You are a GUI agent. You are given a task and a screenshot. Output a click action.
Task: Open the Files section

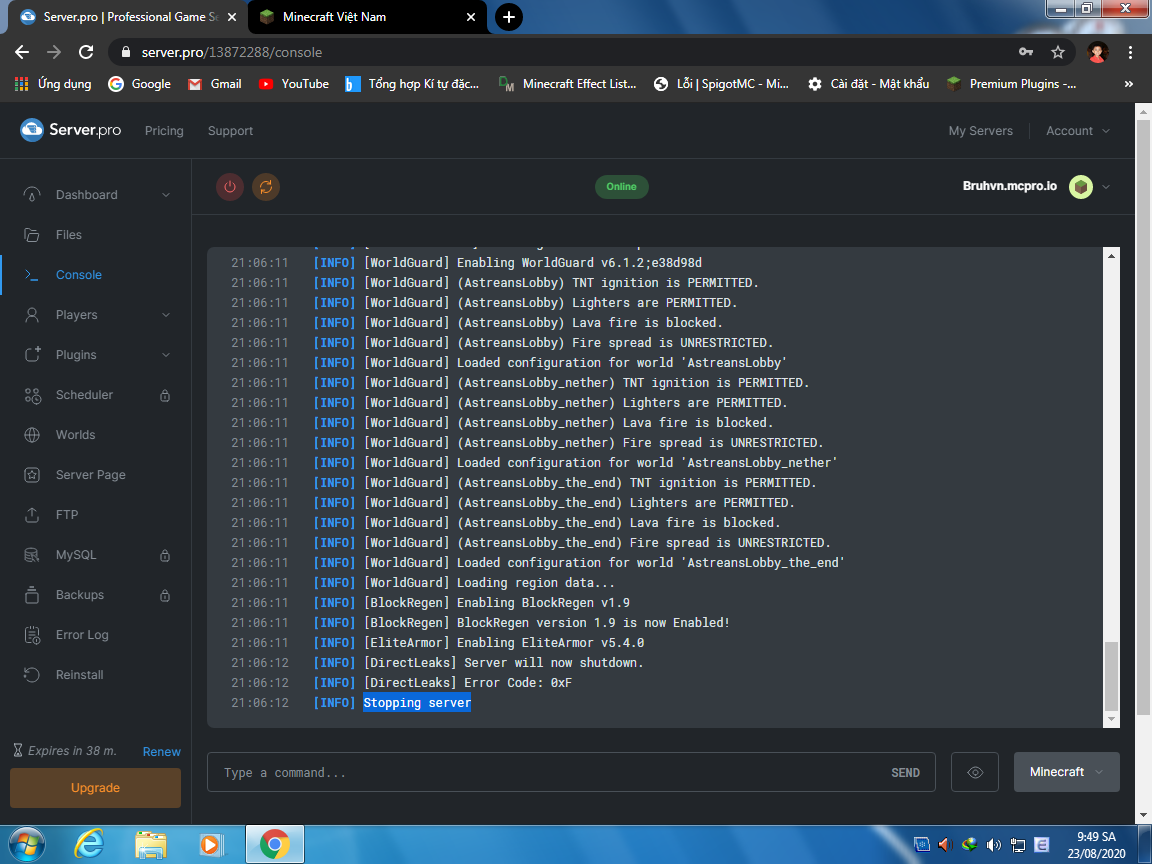(x=68, y=235)
